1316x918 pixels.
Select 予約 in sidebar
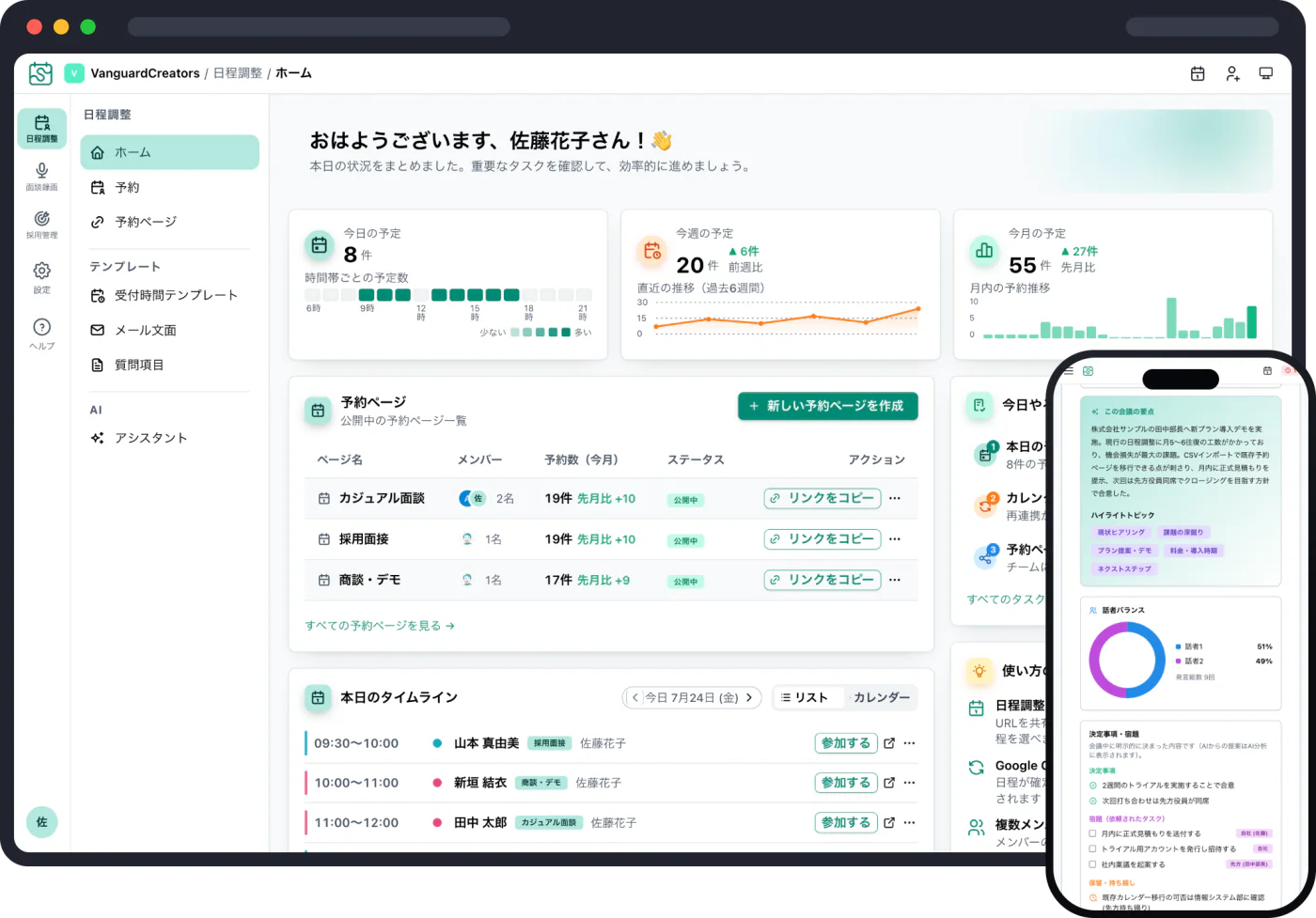point(170,188)
